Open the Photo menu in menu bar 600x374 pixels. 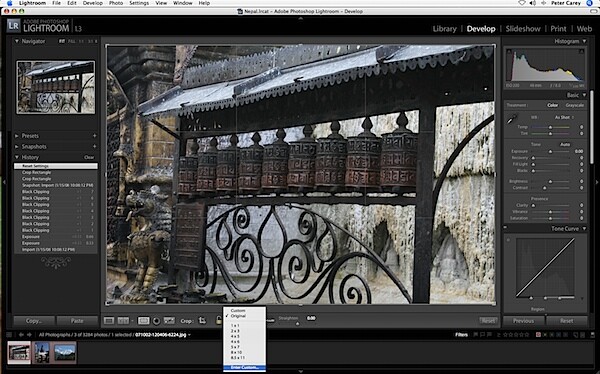116,3
